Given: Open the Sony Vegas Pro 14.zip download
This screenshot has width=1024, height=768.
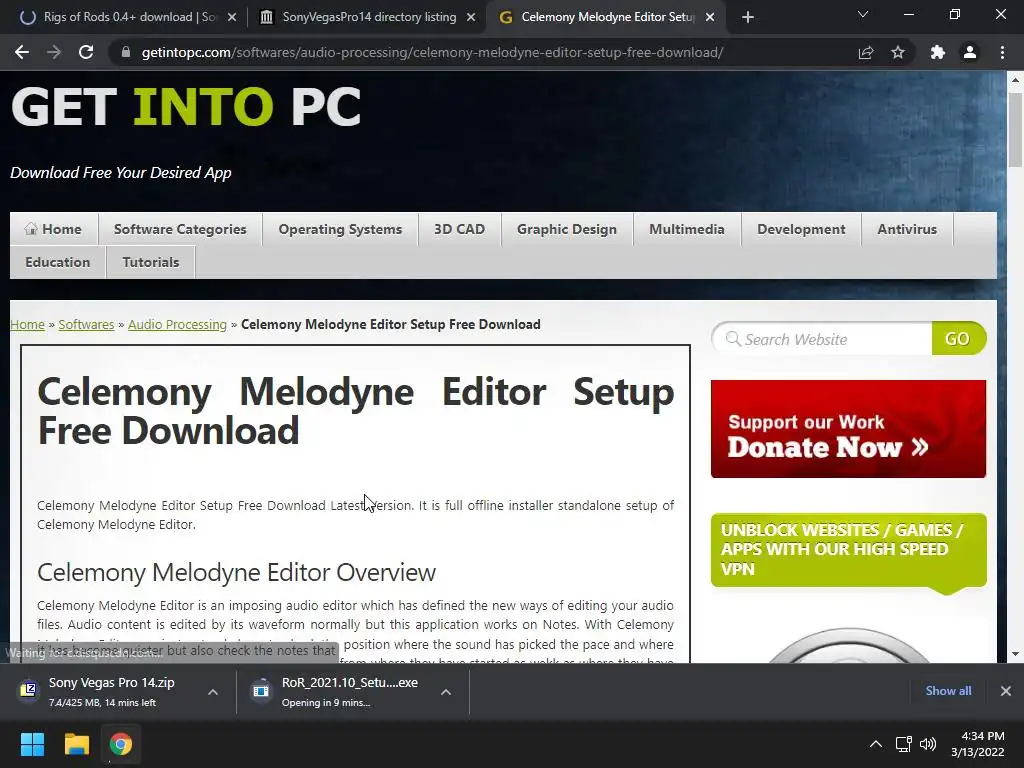Looking at the screenshot, I should tap(104, 691).
